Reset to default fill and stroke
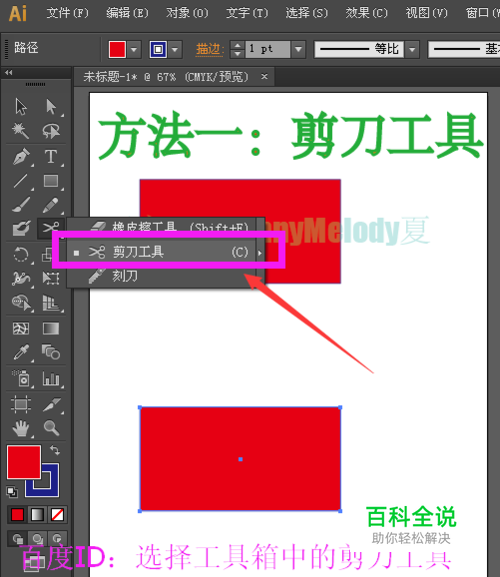This screenshot has height=577, width=500. coord(12,492)
